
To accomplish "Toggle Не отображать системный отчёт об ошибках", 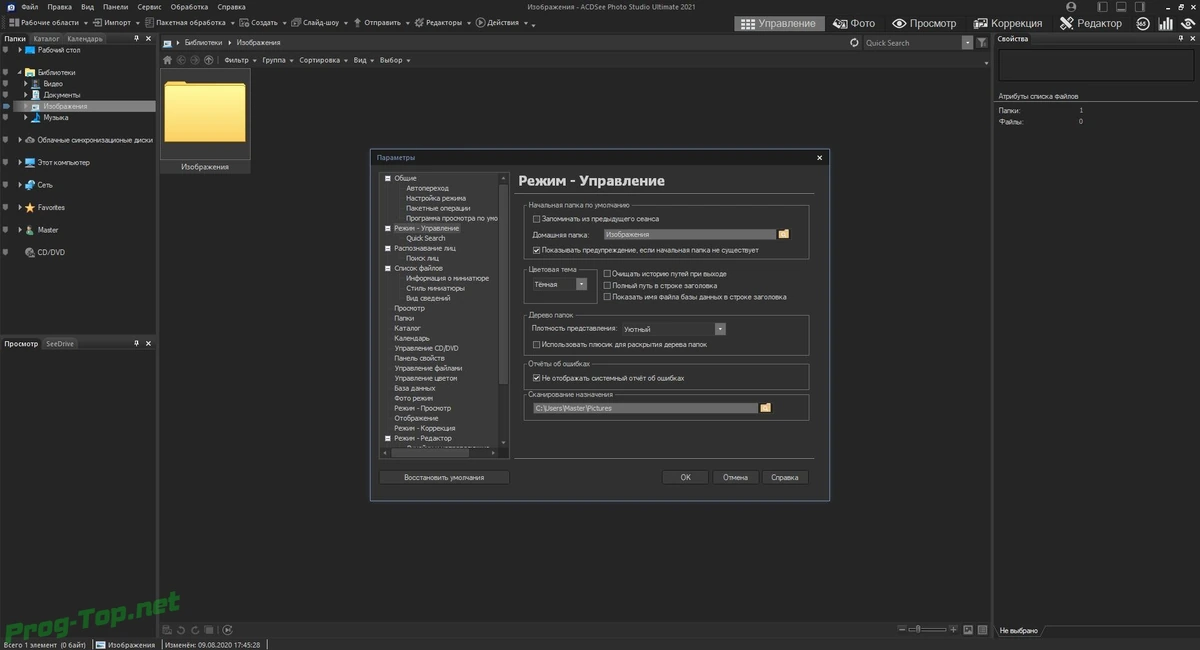I will [537, 378].
